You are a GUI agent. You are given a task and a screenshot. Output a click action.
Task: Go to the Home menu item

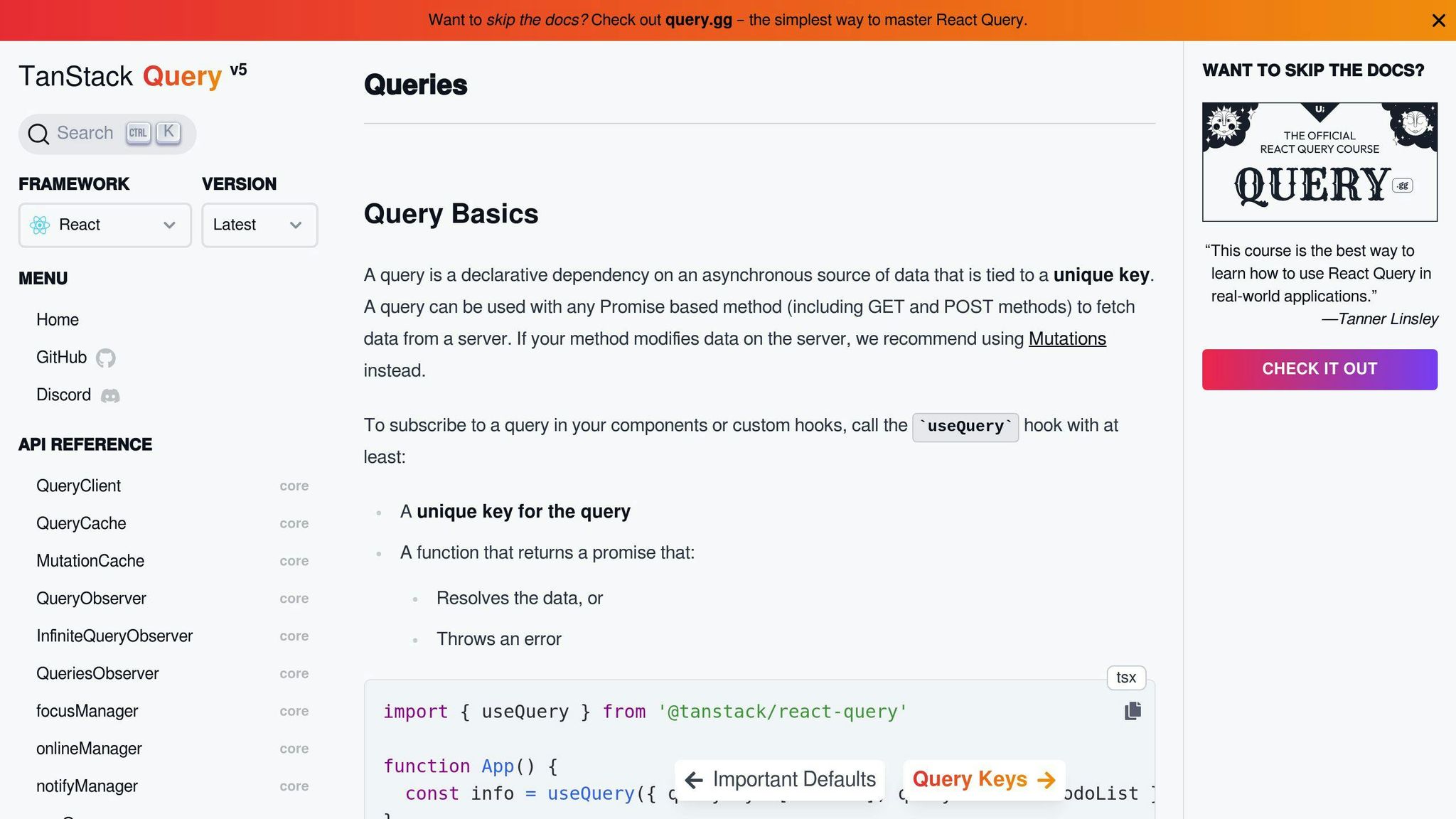coord(58,320)
